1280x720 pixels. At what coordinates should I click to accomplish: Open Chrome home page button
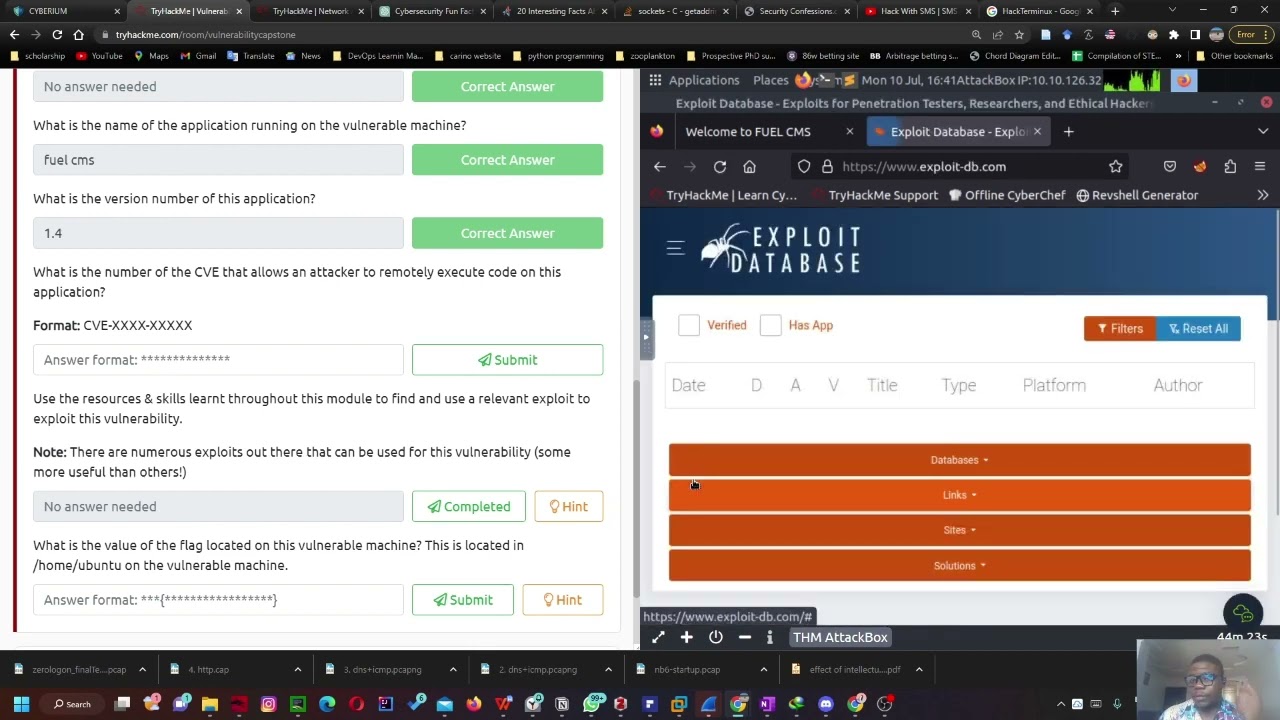click(78, 35)
